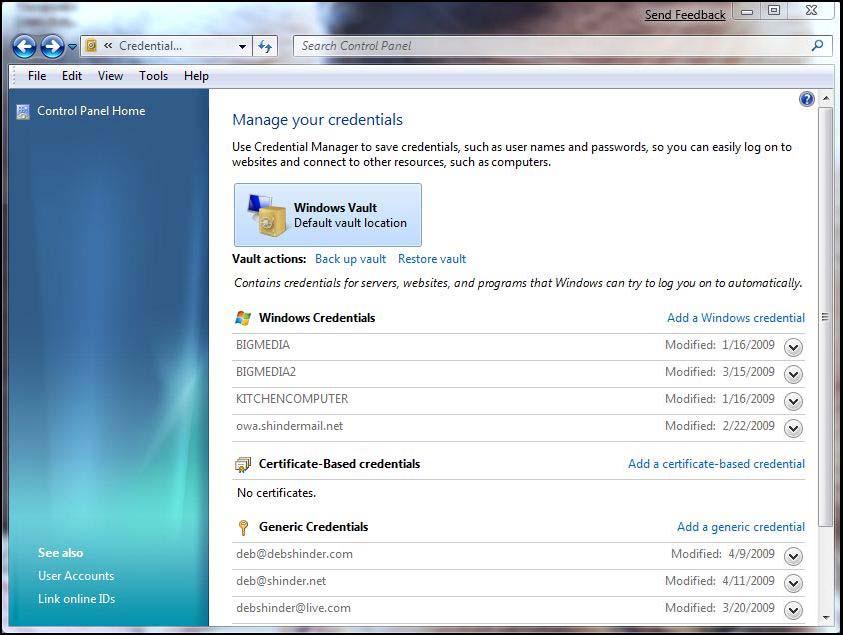
Task: Open the Edit menu
Action: (72, 76)
